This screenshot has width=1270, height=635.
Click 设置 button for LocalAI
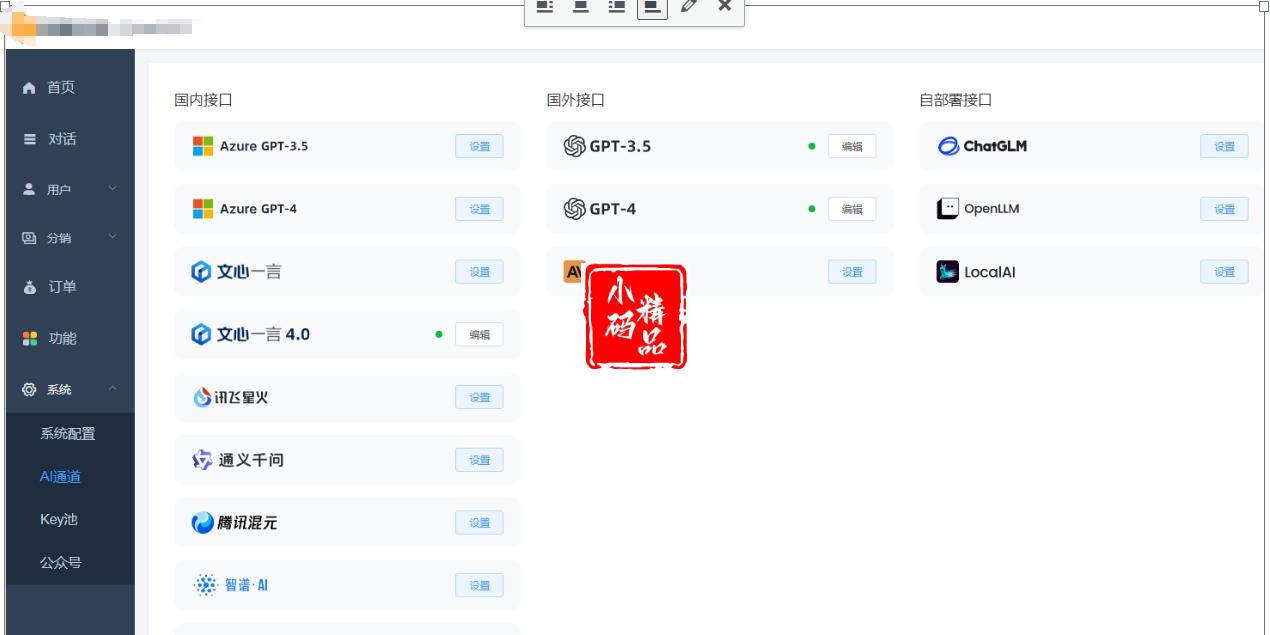click(1224, 272)
